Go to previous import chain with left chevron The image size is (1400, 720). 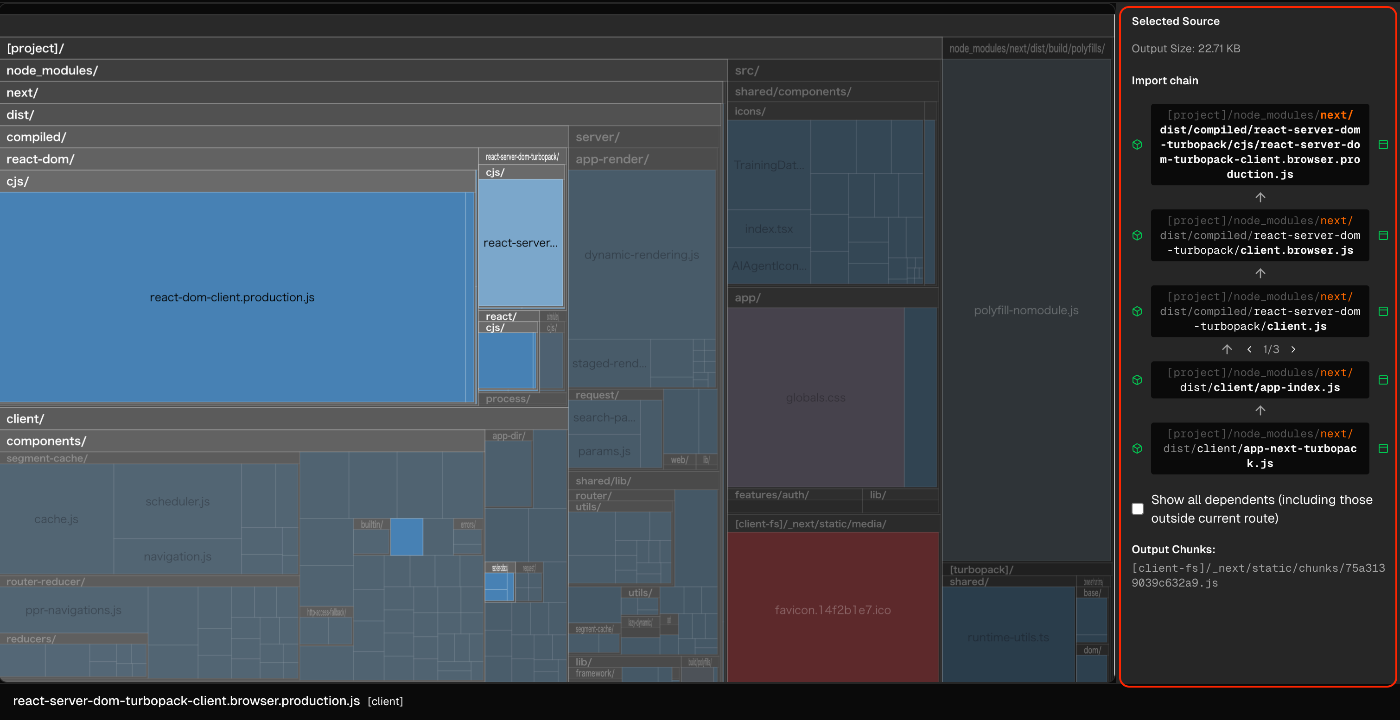[1249, 349]
